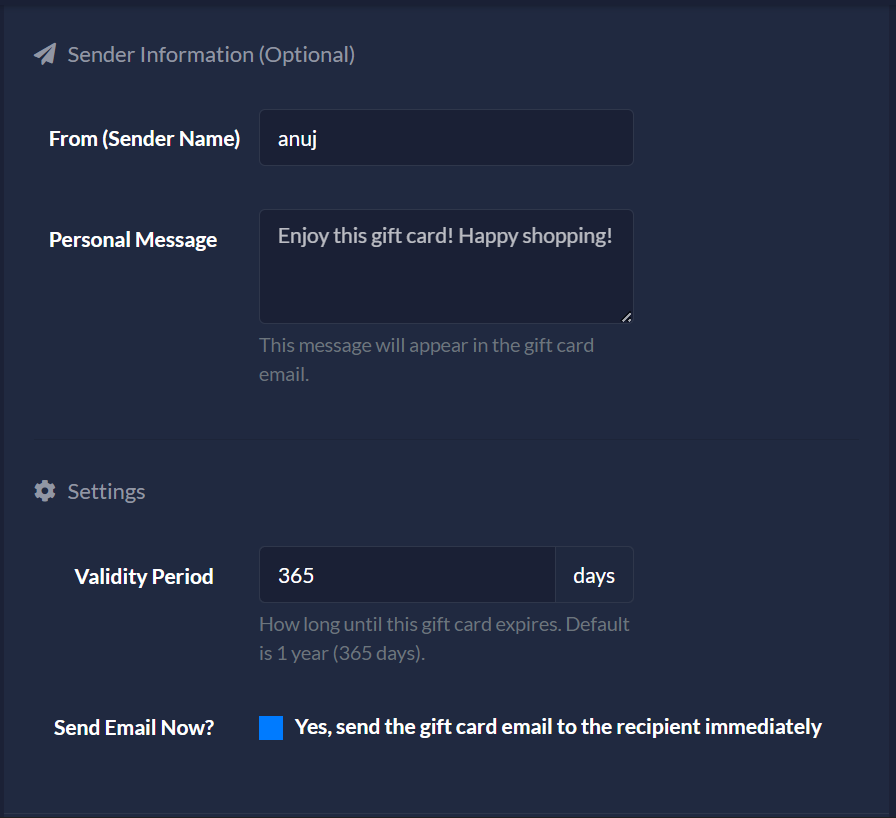
Task: Click the days unit label beside the validity field
Action: (x=594, y=575)
